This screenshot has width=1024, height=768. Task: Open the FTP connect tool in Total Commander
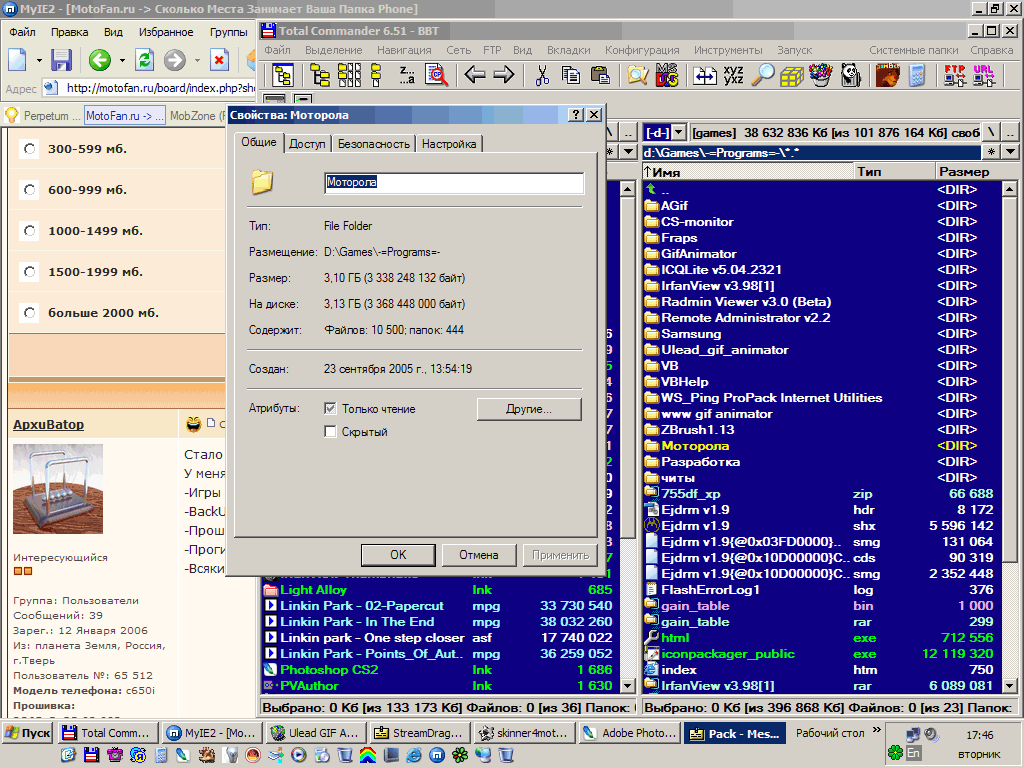[x=955, y=76]
